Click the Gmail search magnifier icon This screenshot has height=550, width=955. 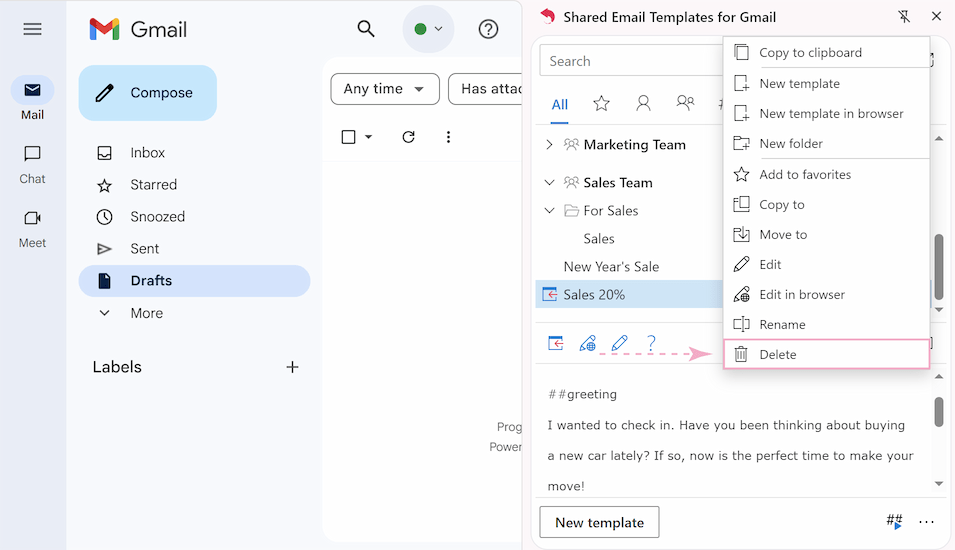[x=365, y=29]
